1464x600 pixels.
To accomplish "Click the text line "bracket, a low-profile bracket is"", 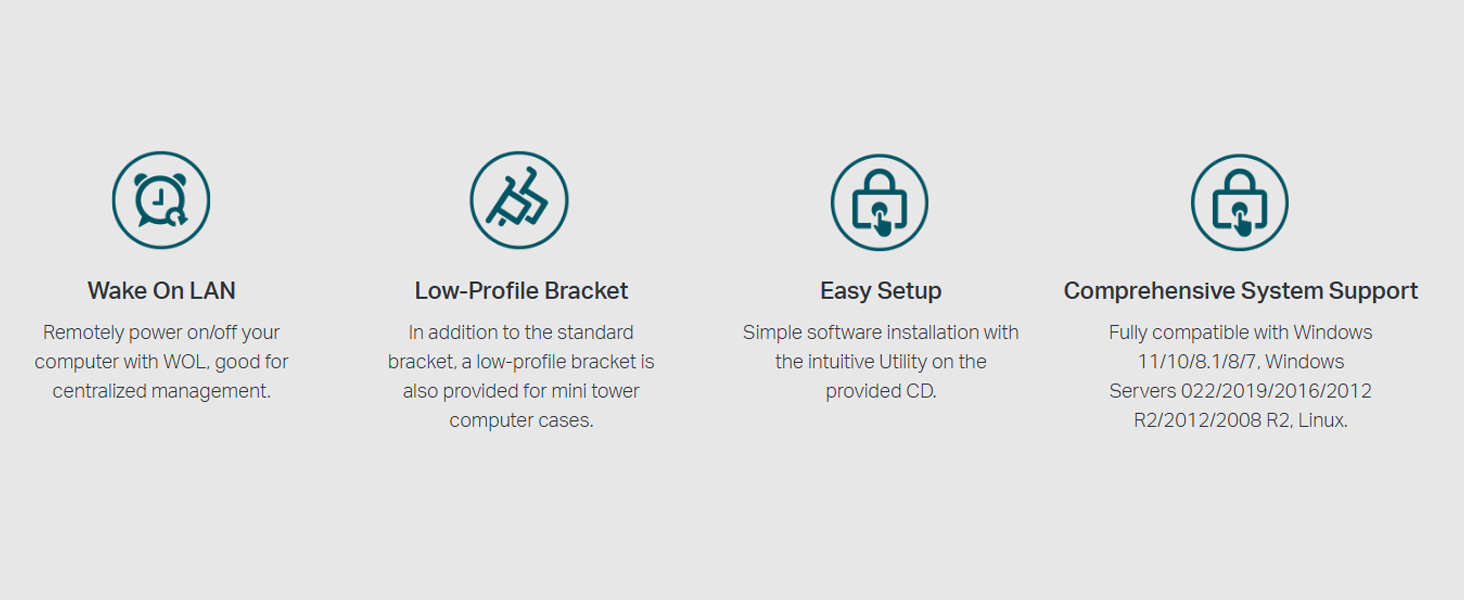I will [x=521, y=362].
